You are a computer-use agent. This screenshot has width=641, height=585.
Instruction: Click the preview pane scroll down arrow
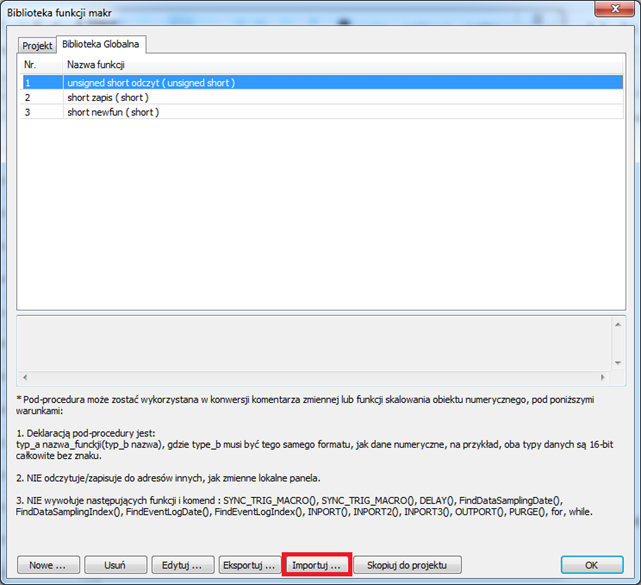(x=618, y=363)
